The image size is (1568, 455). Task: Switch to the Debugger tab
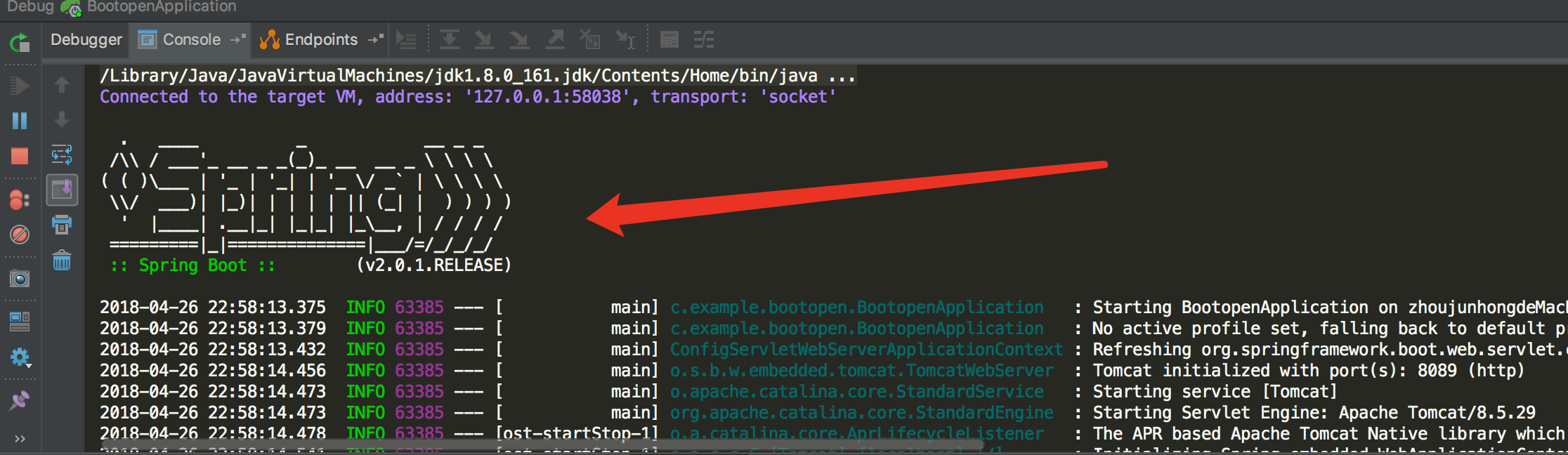pyautogui.click(x=86, y=40)
